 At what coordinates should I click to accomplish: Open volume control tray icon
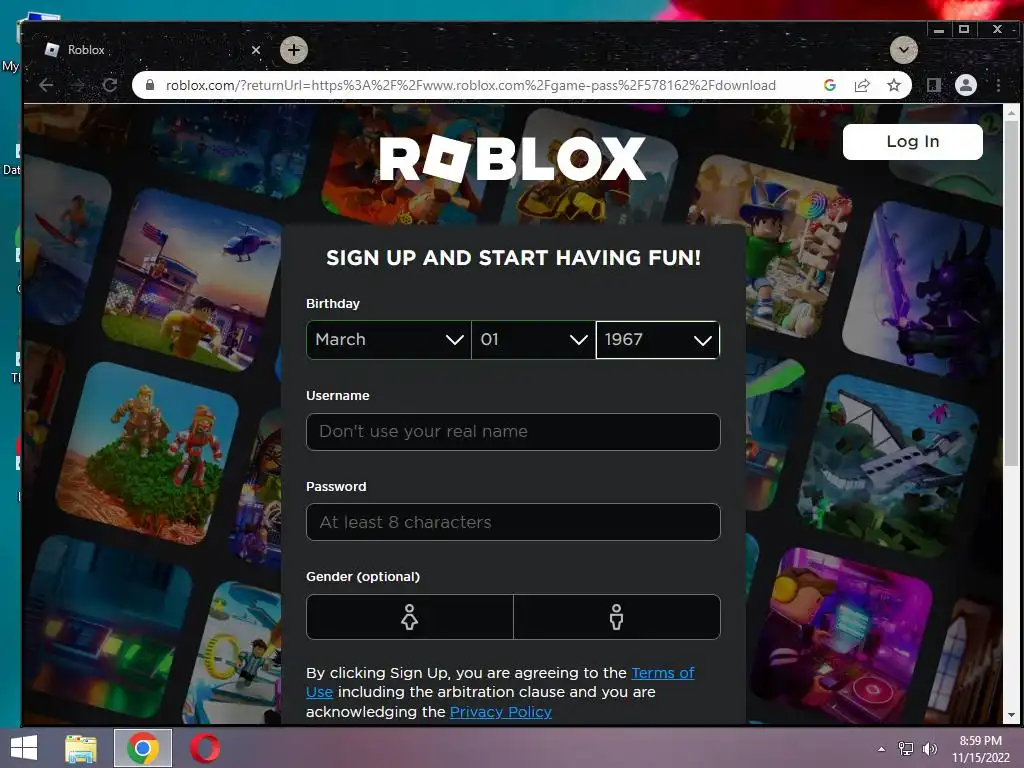pos(929,749)
